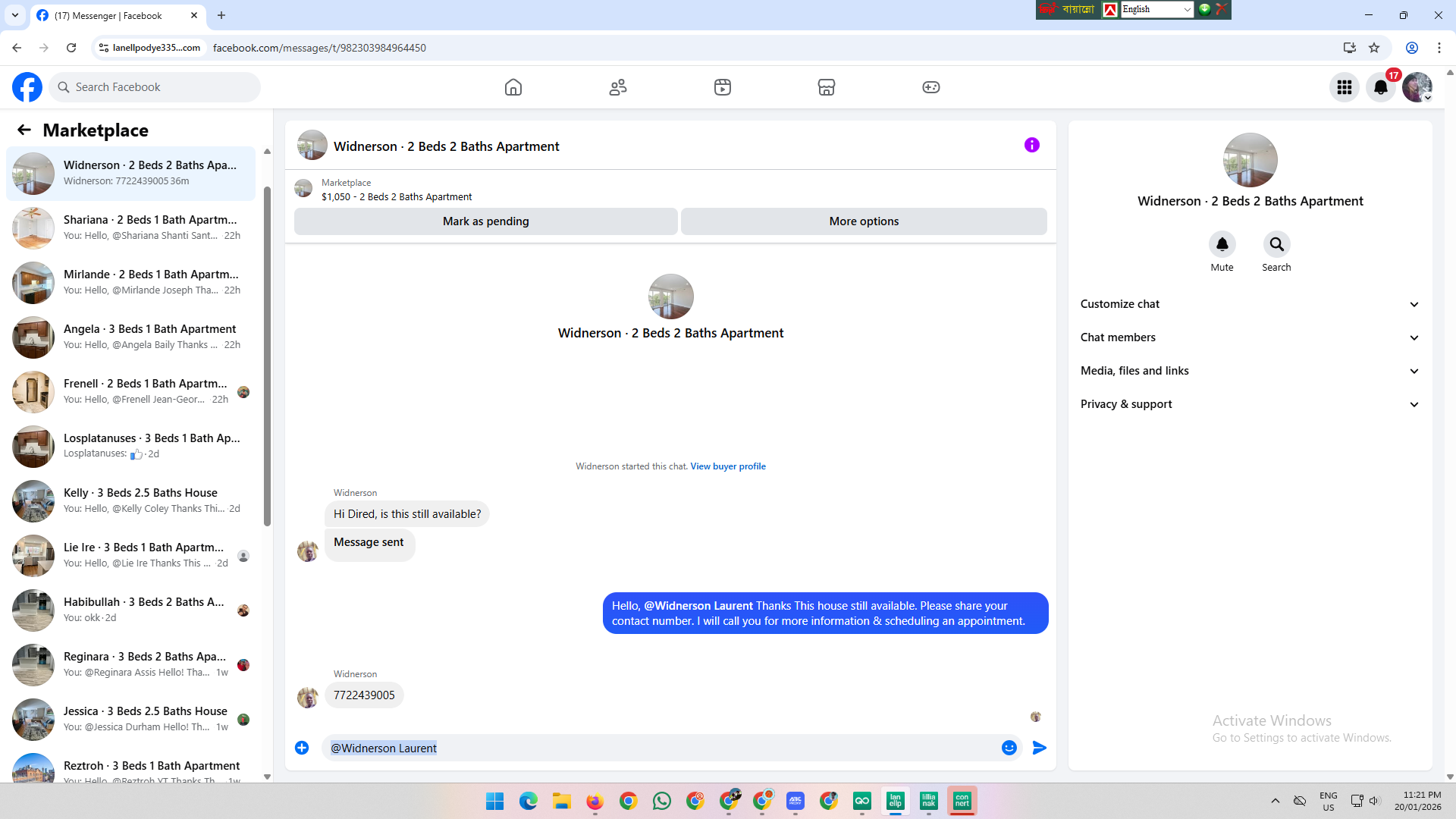Open the notifications bell with 17 badge
Image resolution: width=1456 pixels, height=819 pixels.
(x=1381, y=87)
